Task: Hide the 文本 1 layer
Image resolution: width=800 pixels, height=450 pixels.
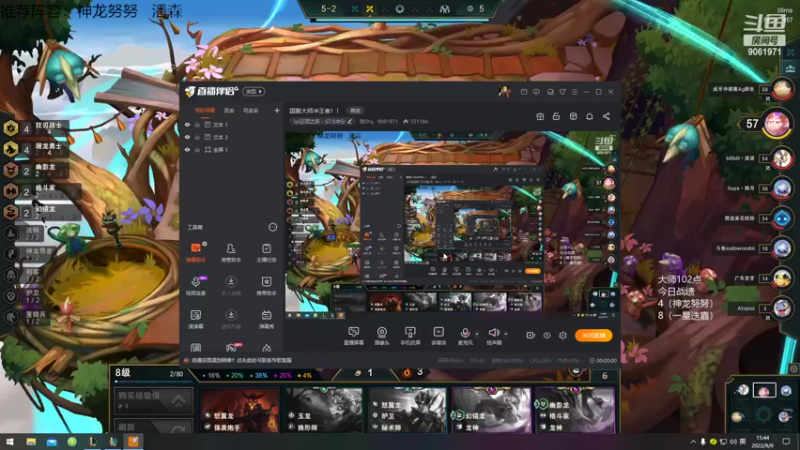Action: (x=187, y=124)
